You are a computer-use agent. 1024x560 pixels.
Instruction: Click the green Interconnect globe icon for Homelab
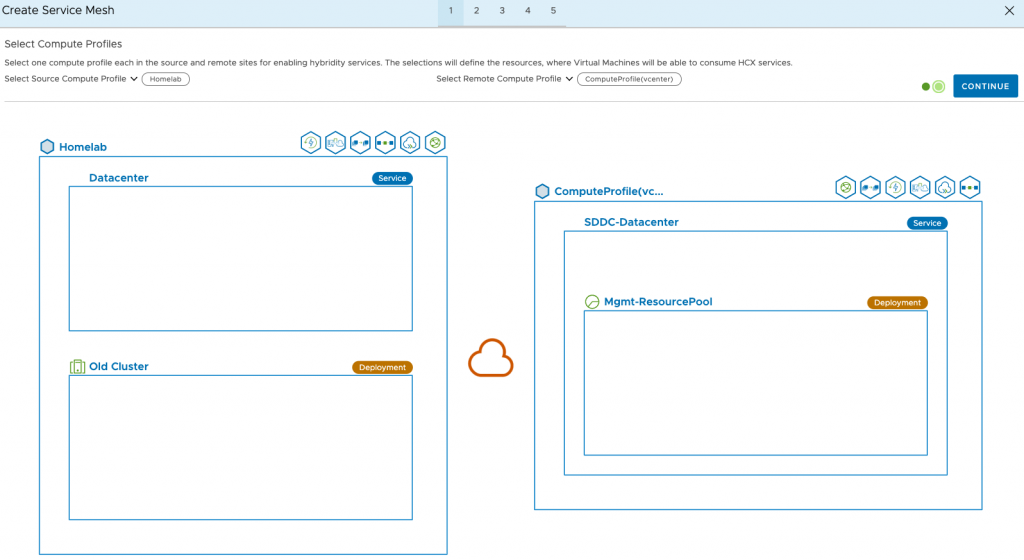[435, 142]
